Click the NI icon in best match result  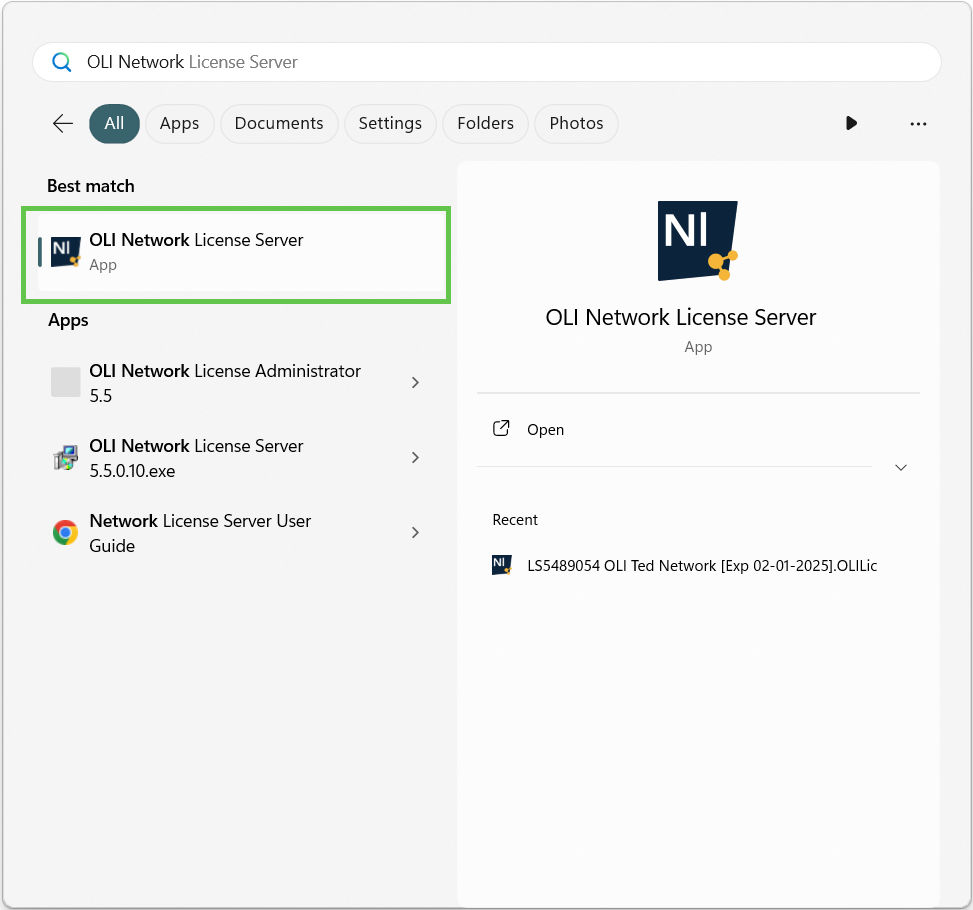65,252
